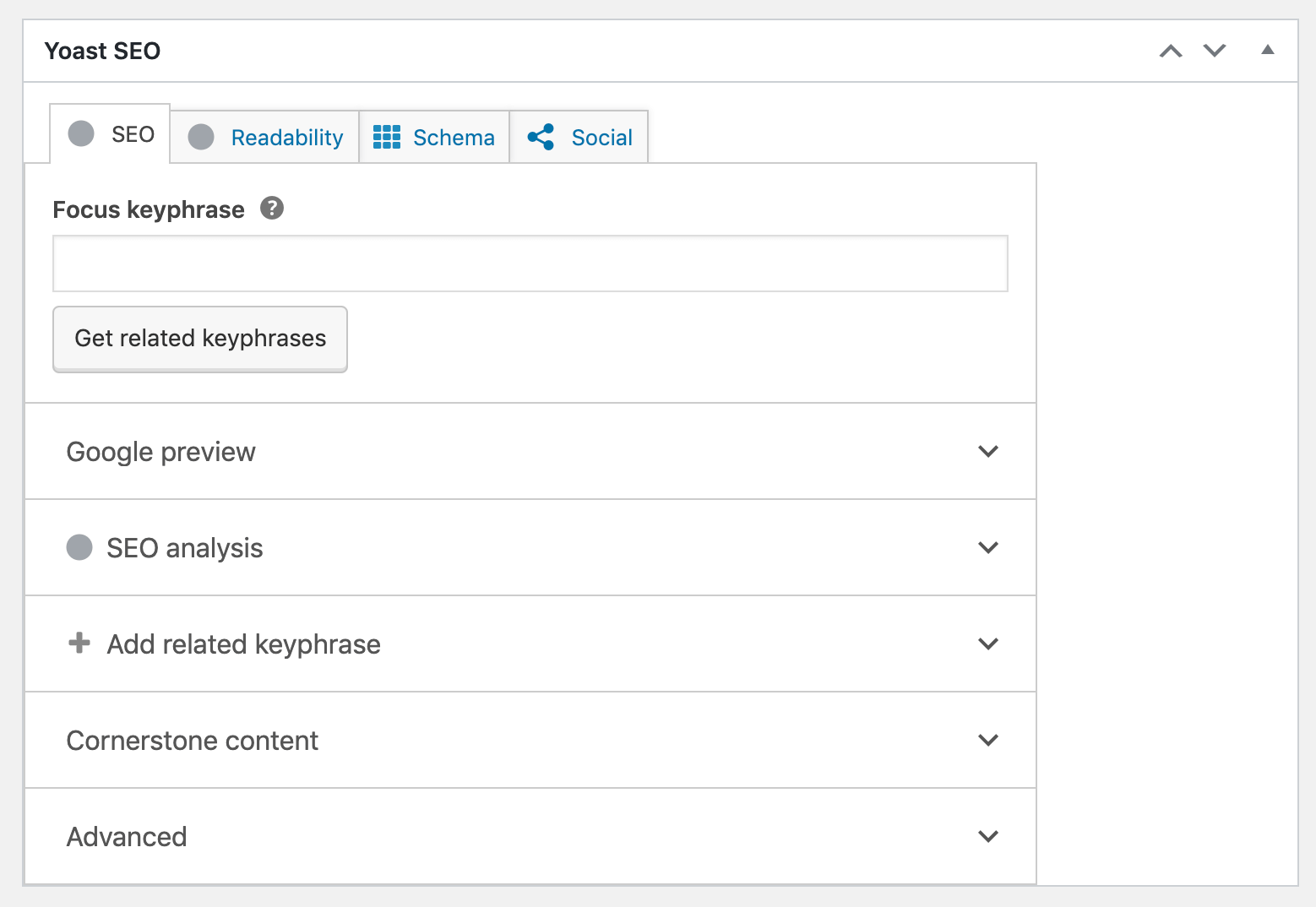Click the plus icon beside Add related keyphrase
Screen dimensions: 1316x907
tap(79, 643)
